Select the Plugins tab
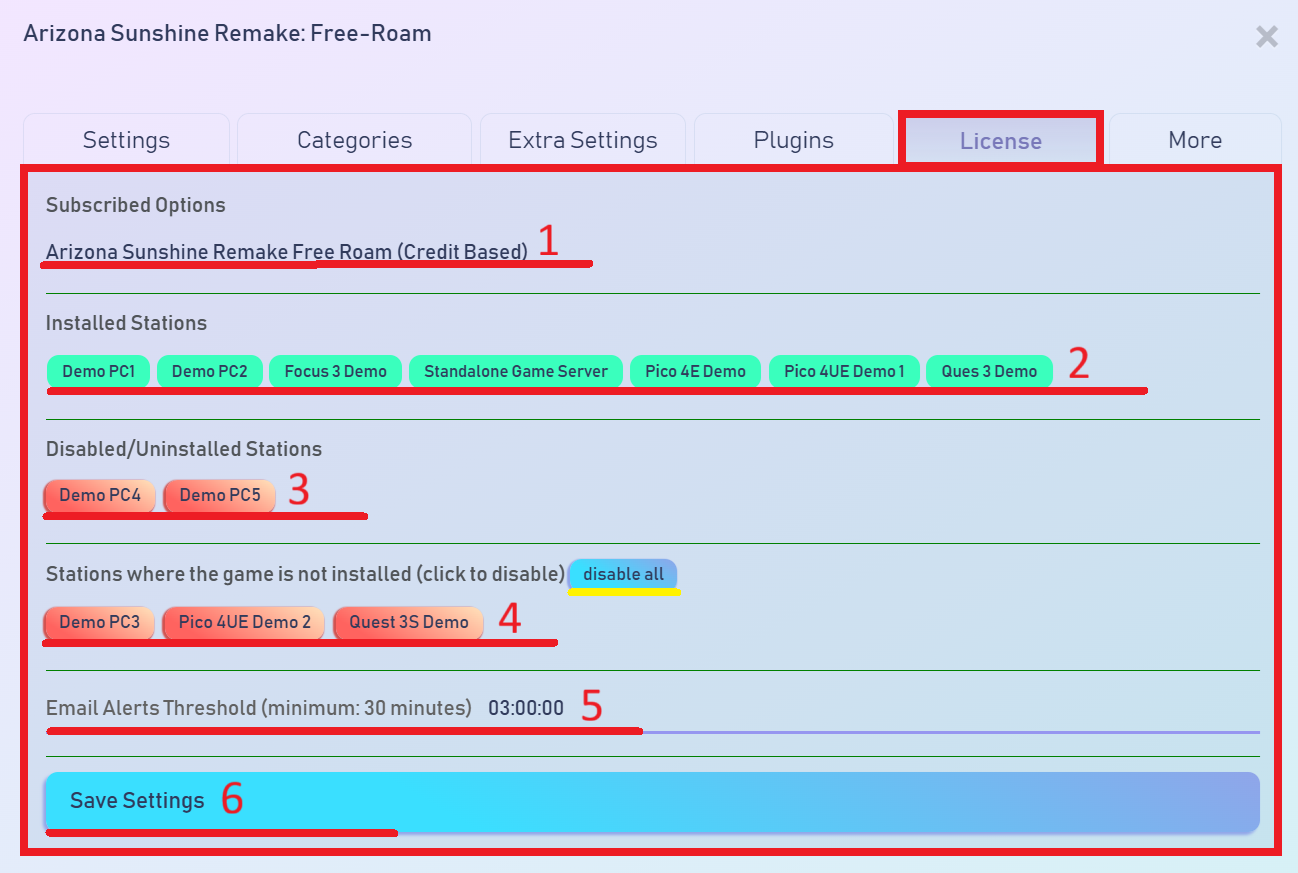Viewport: 1298px width, 873px height. click(x=794, y=140)
